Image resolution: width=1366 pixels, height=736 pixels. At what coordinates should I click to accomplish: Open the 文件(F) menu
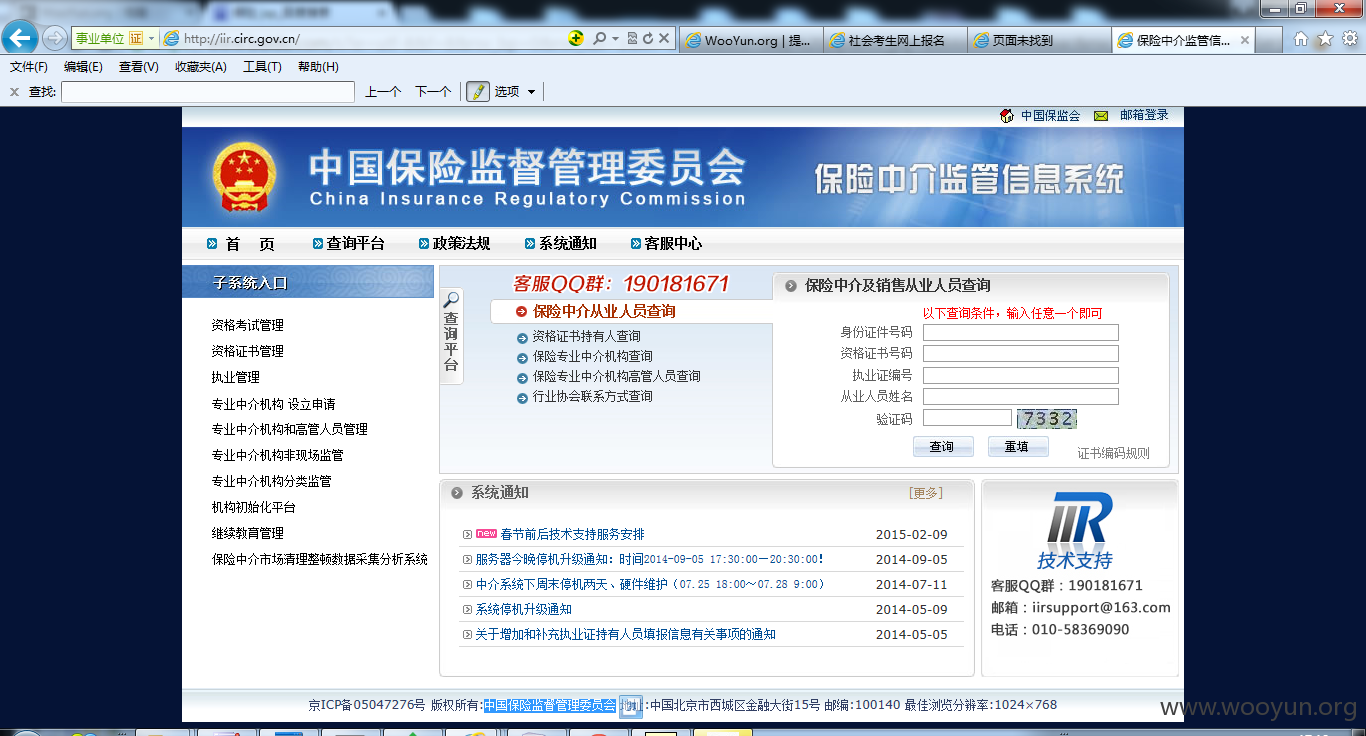[29, 67]
